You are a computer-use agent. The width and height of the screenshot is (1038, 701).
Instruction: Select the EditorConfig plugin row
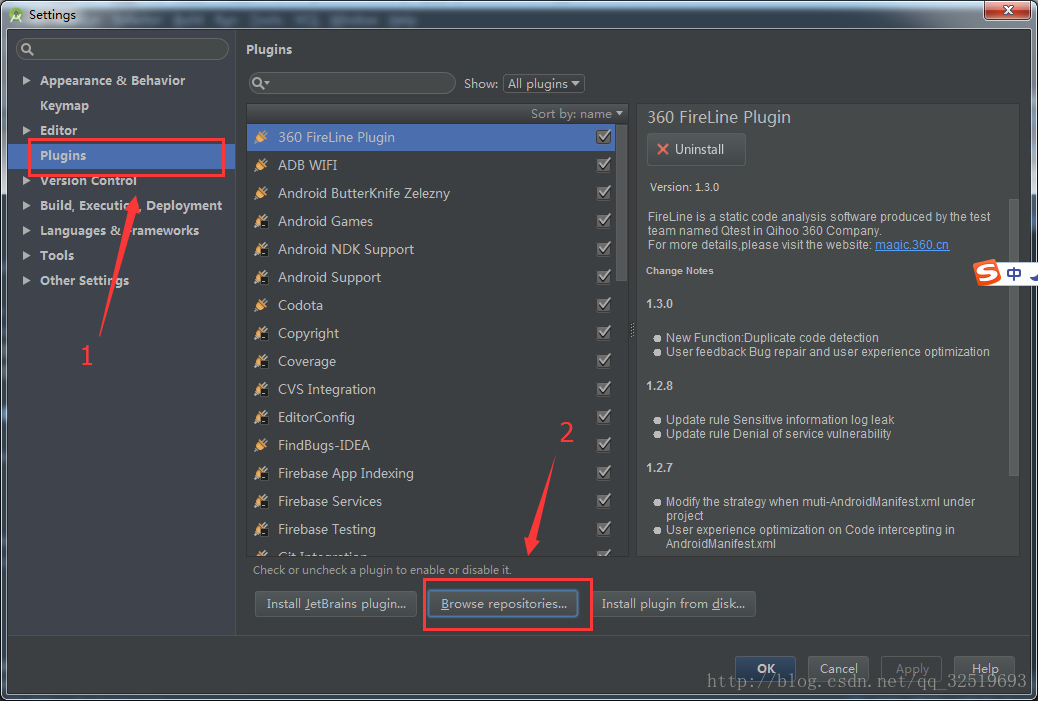tap(431, 417)
